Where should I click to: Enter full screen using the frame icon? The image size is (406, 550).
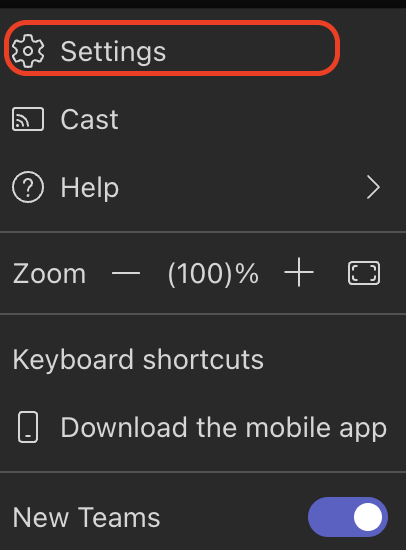pyautogui.click(x=364, y=273)
